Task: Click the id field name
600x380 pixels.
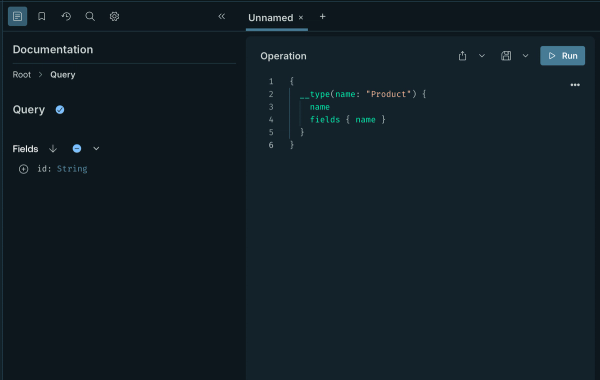Action: [x=42, y=169]
